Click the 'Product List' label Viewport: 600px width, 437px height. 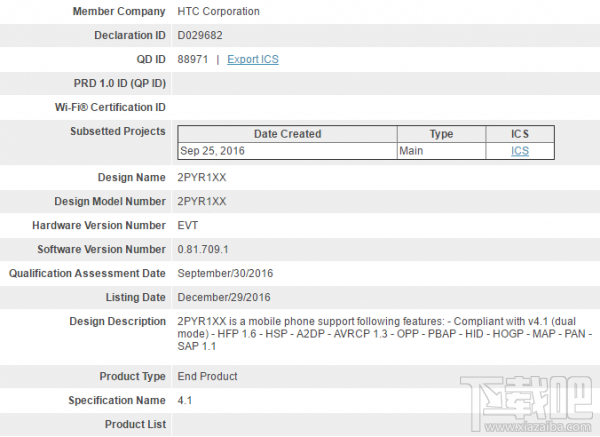(135, 424)
